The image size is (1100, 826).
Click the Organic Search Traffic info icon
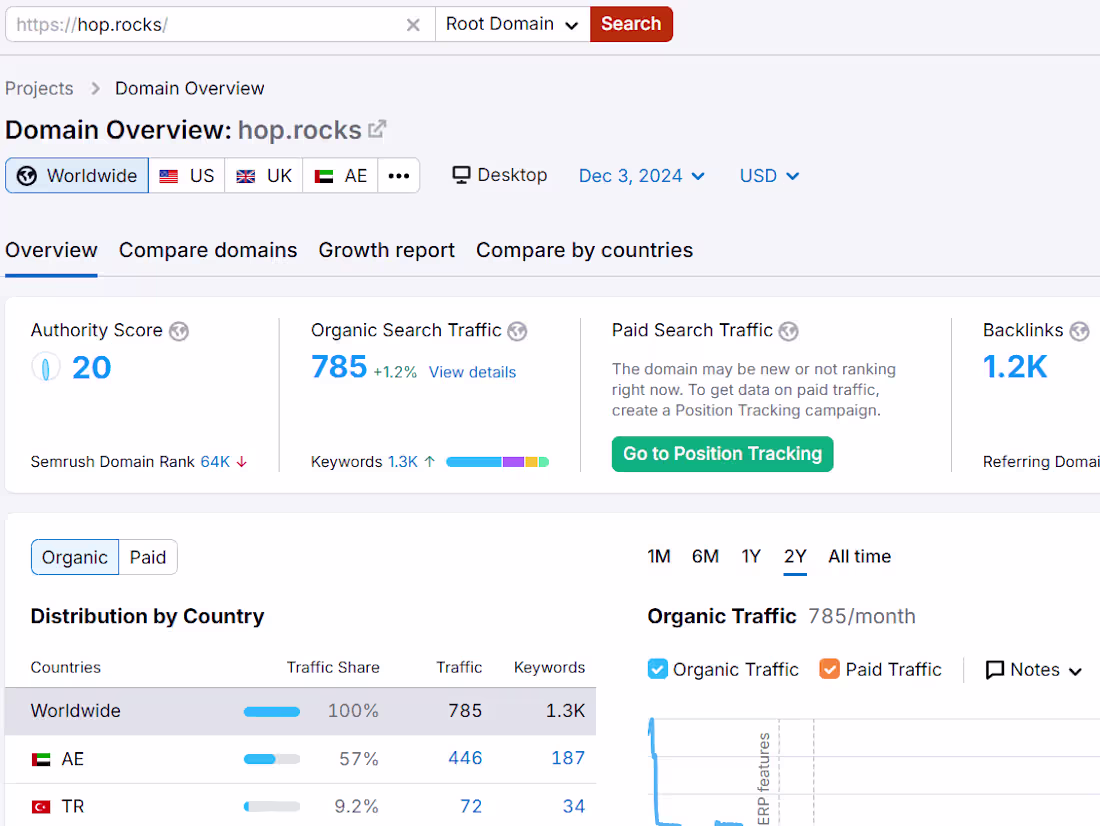[x=518, y=330]
